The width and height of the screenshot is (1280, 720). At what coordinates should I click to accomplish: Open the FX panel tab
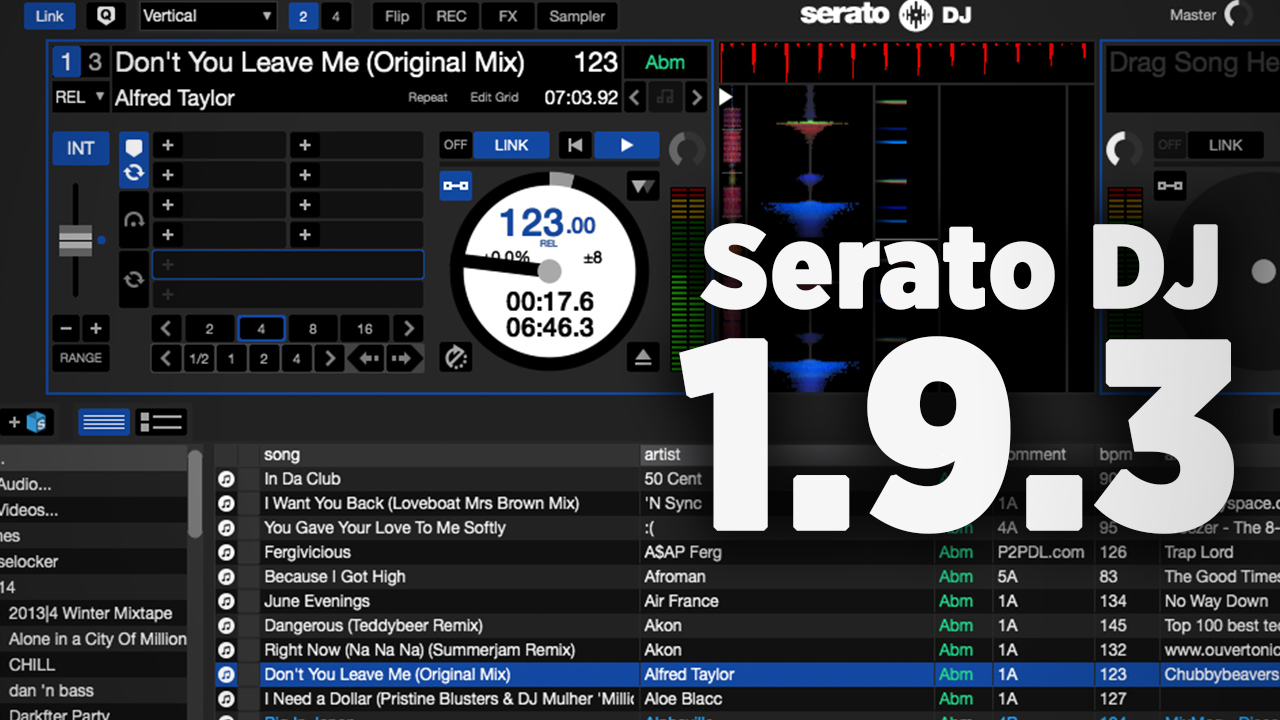(508, 16)
